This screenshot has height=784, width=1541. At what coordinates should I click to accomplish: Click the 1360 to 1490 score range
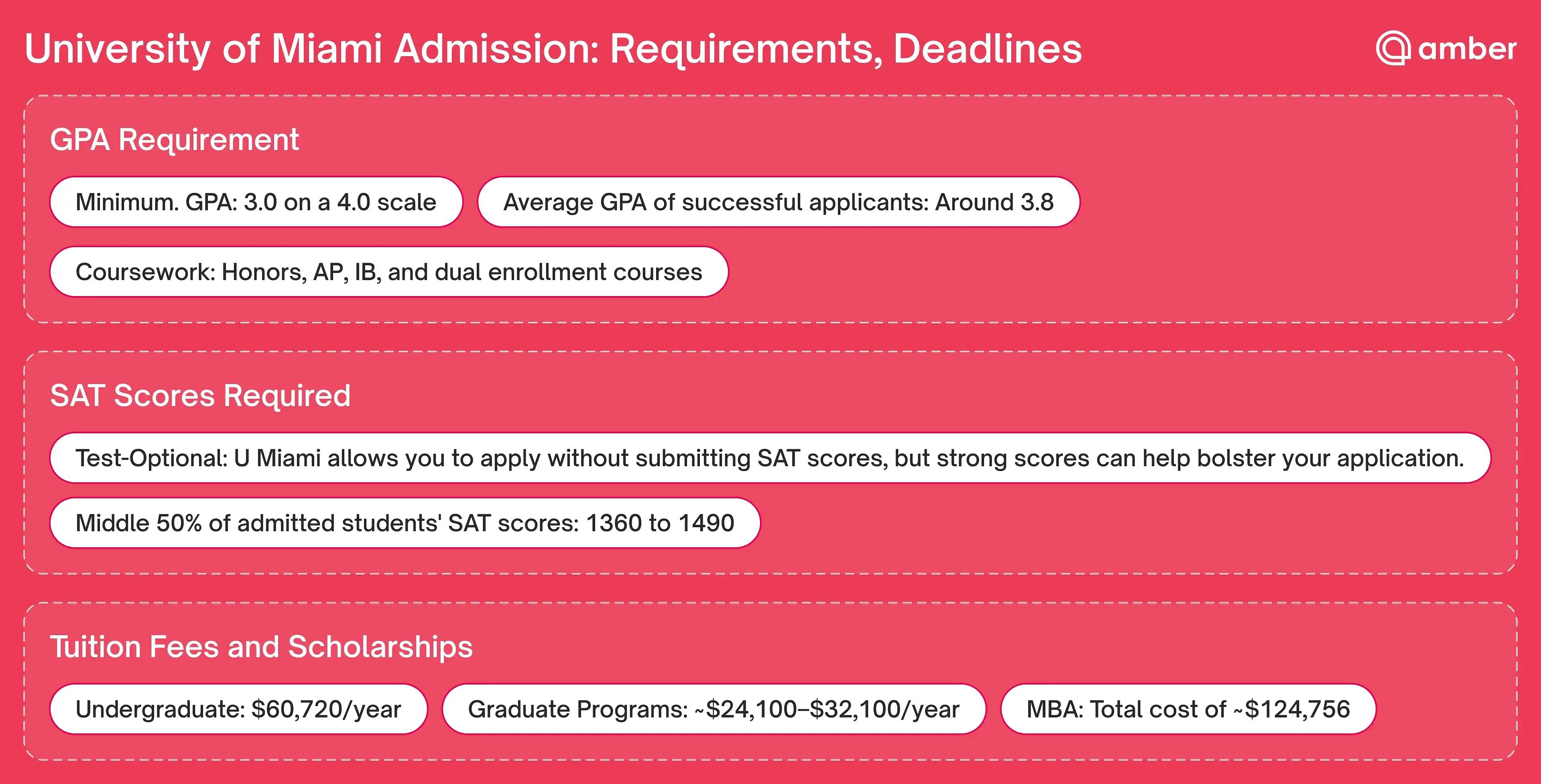[x=660, y=523]
